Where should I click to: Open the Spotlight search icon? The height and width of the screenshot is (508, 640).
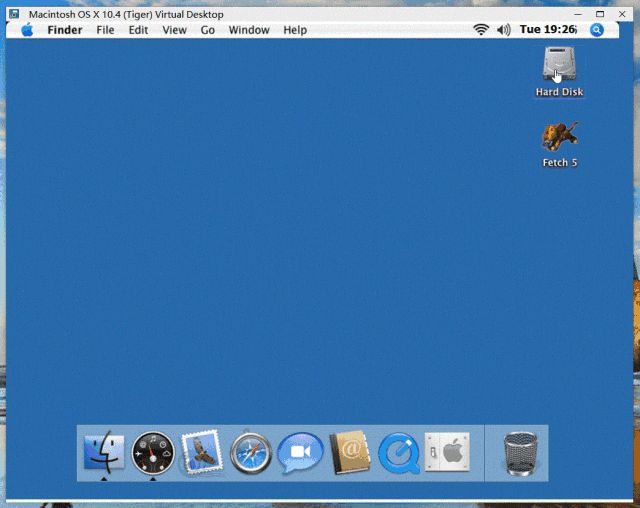click(597, 30)
